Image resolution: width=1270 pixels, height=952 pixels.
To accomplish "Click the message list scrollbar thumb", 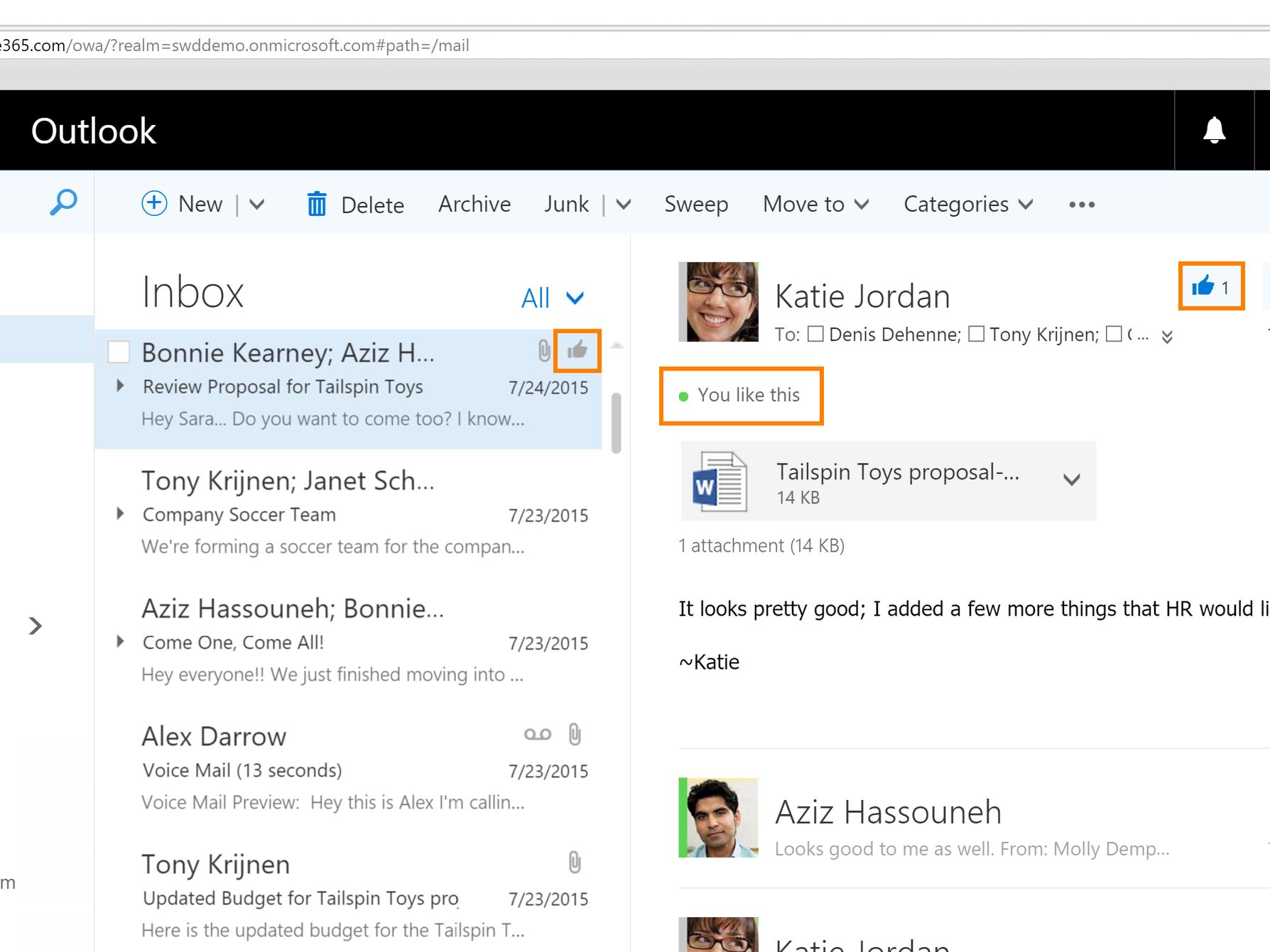I will click(x=616, y=422).
